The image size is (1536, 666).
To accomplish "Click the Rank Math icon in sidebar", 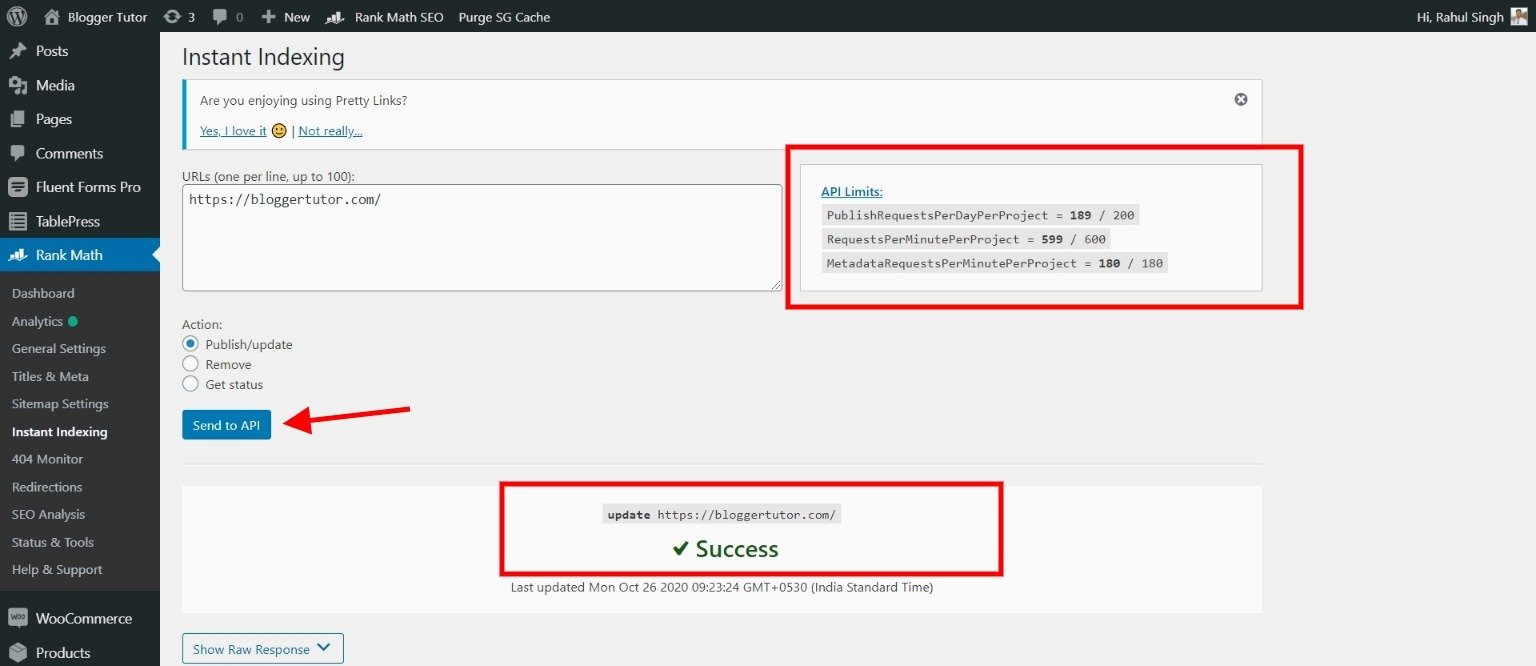I will (18, 255).
